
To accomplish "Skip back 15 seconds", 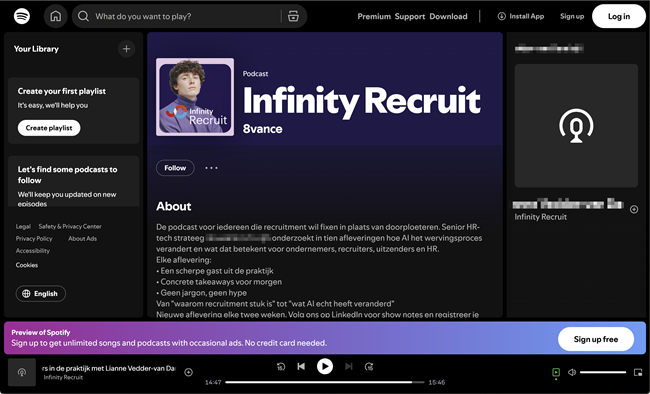I will 281,367.
